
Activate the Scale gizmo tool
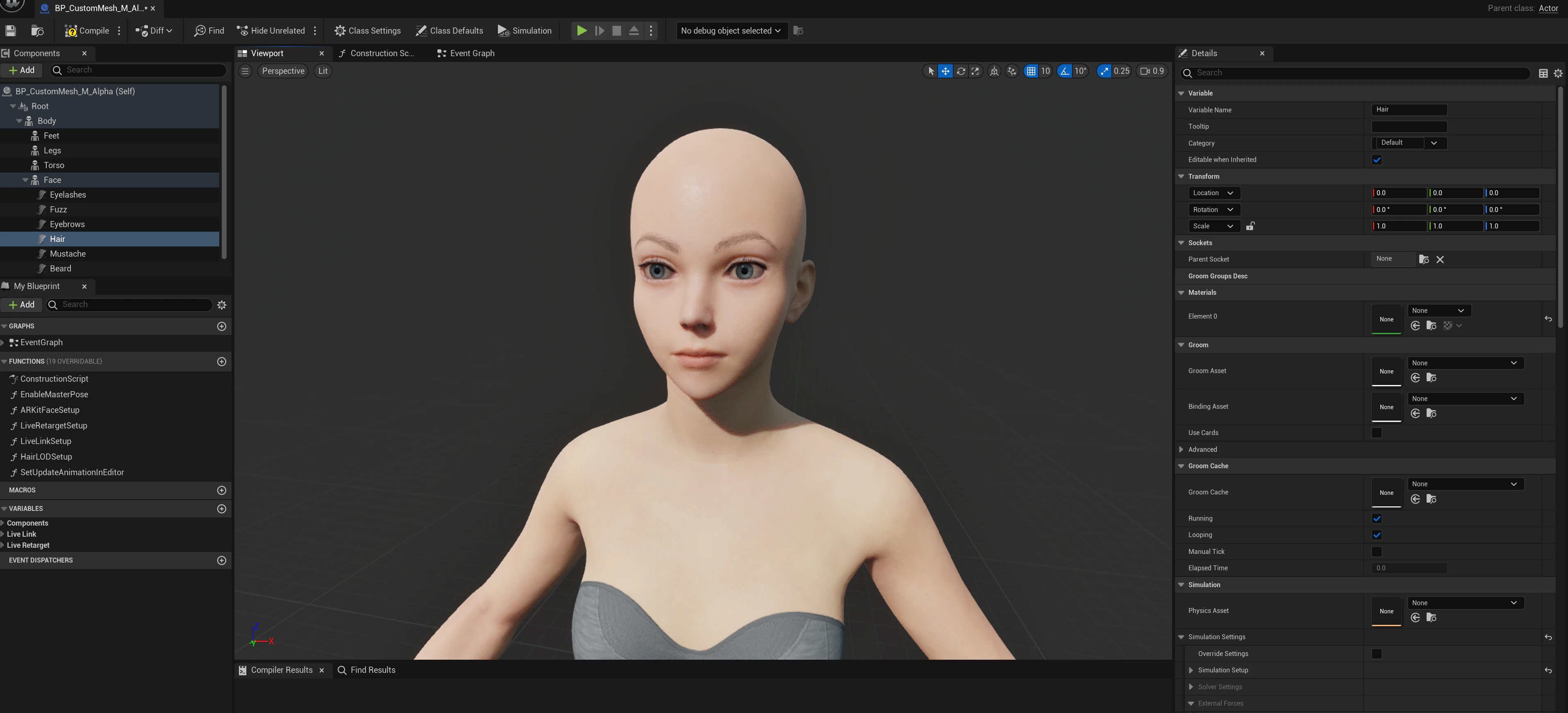[x=975, y=71]
